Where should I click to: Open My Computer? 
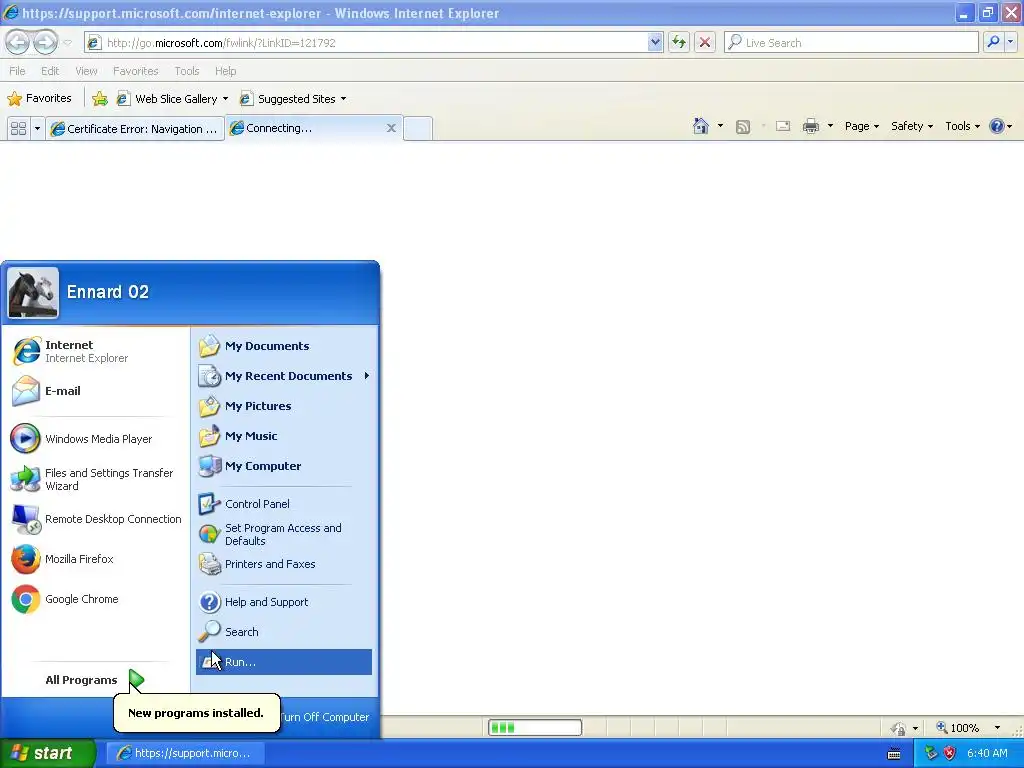284,466
